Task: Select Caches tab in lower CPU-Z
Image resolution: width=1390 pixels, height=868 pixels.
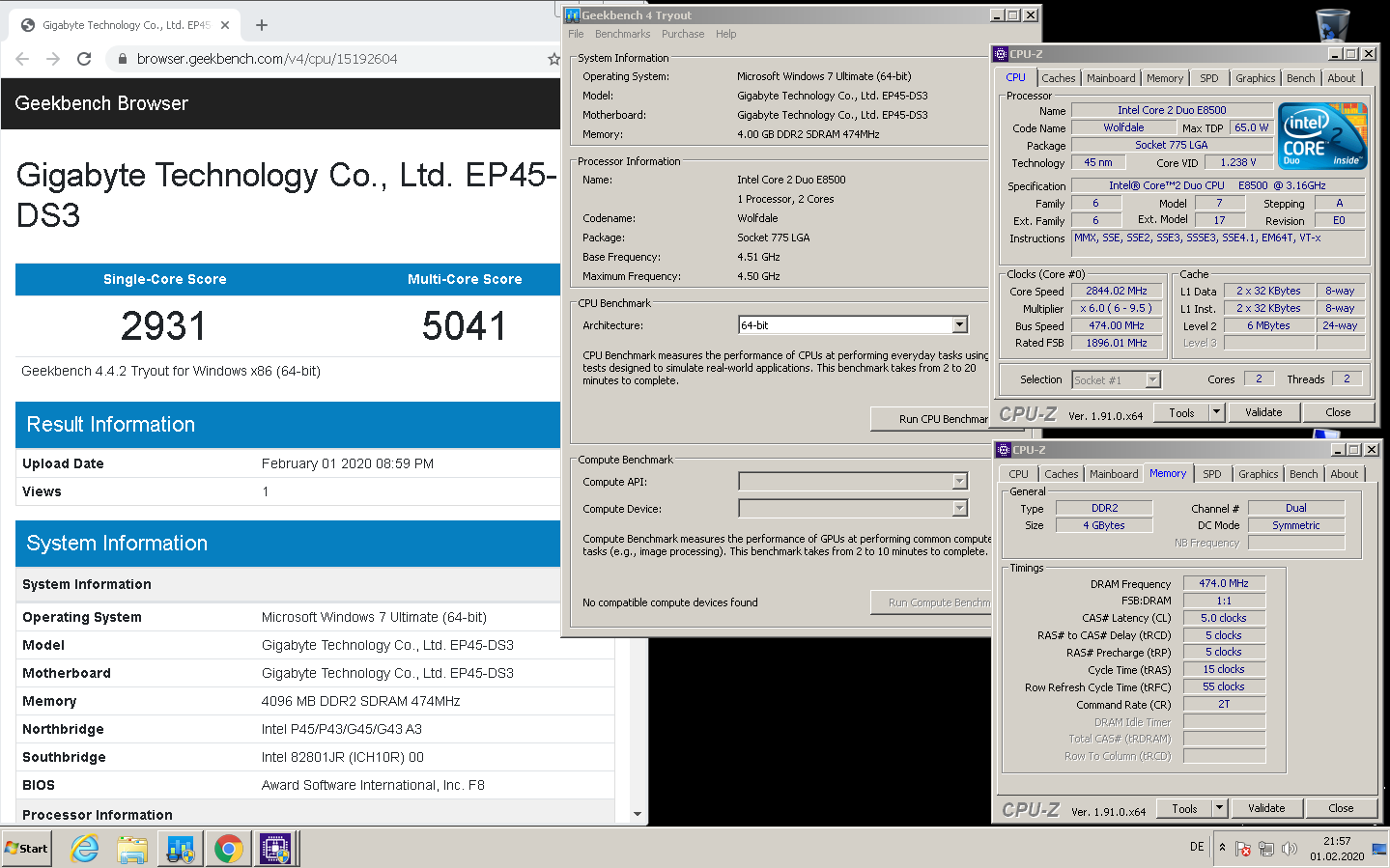Action: pyautogui.click(x=1062, y=474)
